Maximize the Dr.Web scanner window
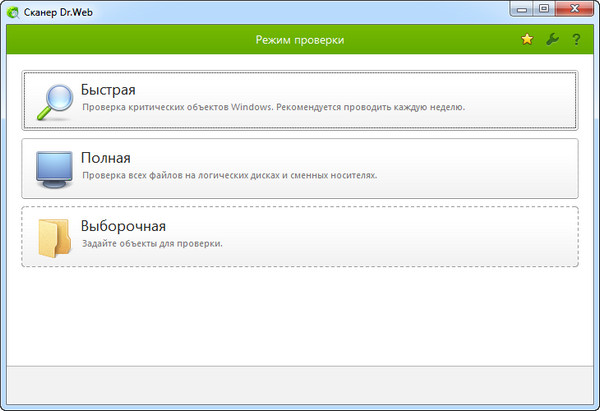Viewport: 600px width, 411px height. tap(544, 9)
